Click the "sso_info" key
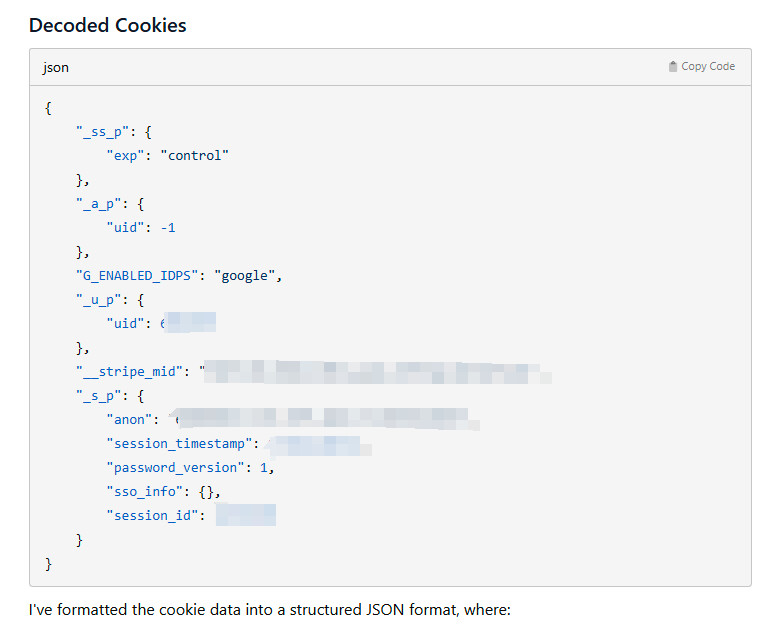784x625 pixels. pos(144,492)
